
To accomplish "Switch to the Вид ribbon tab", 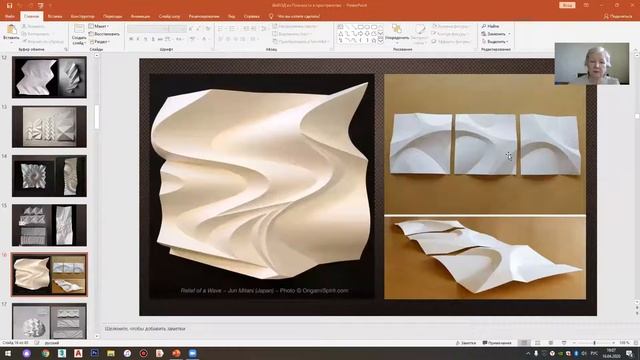I will [x=232, y=16].
